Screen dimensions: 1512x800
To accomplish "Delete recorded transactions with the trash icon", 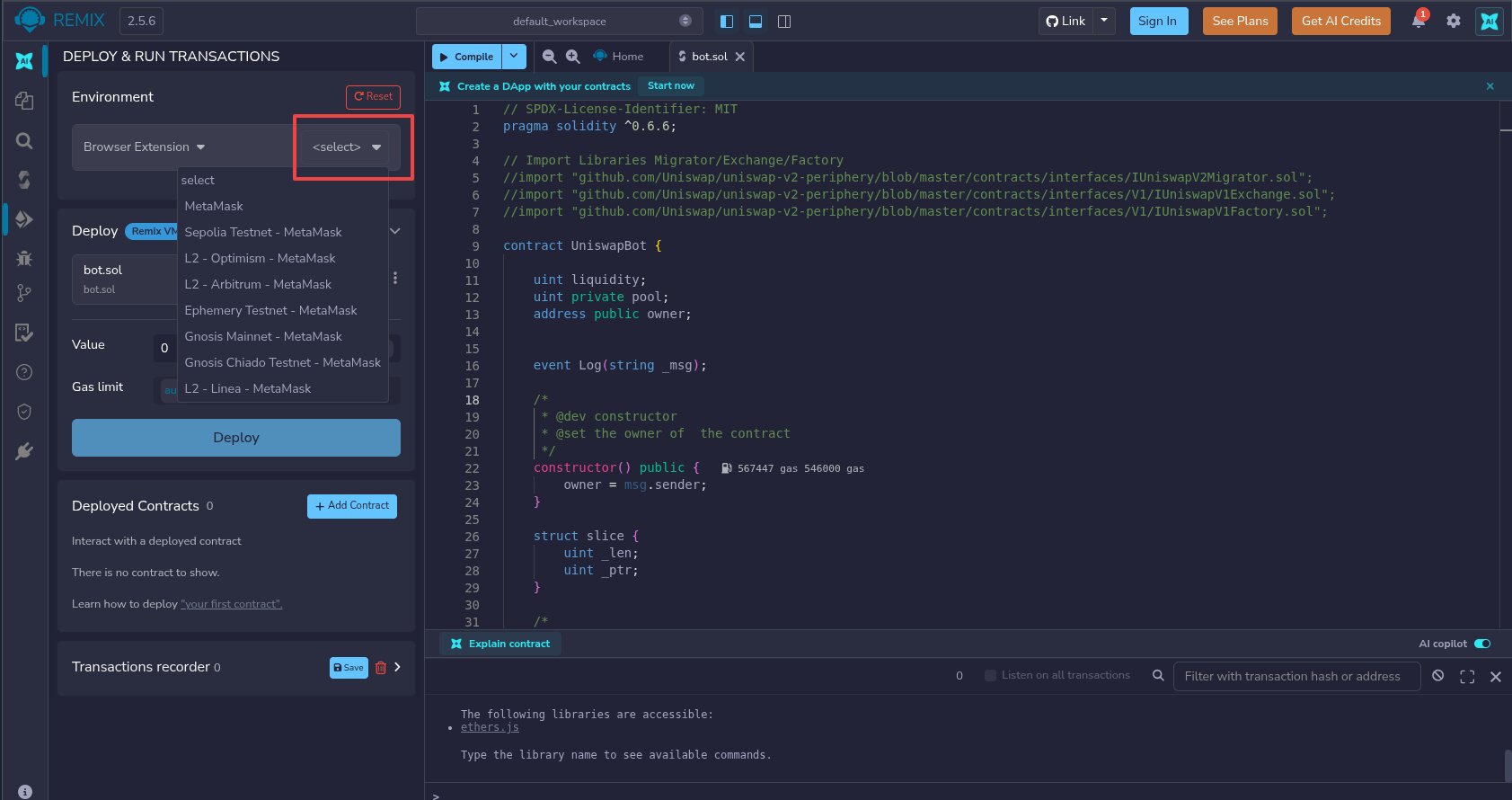I will pyautogui.click(x=381, y=667).
